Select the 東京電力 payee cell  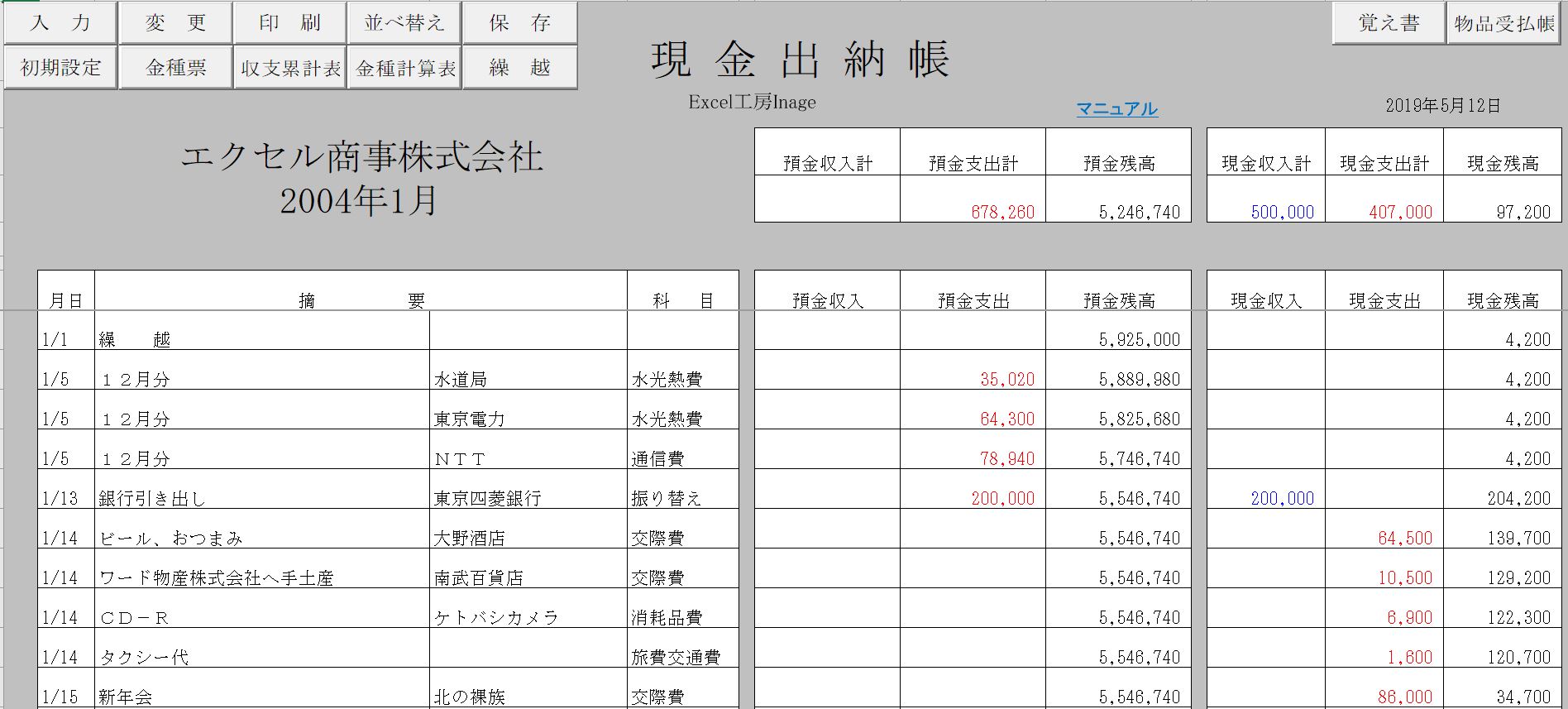528,418
